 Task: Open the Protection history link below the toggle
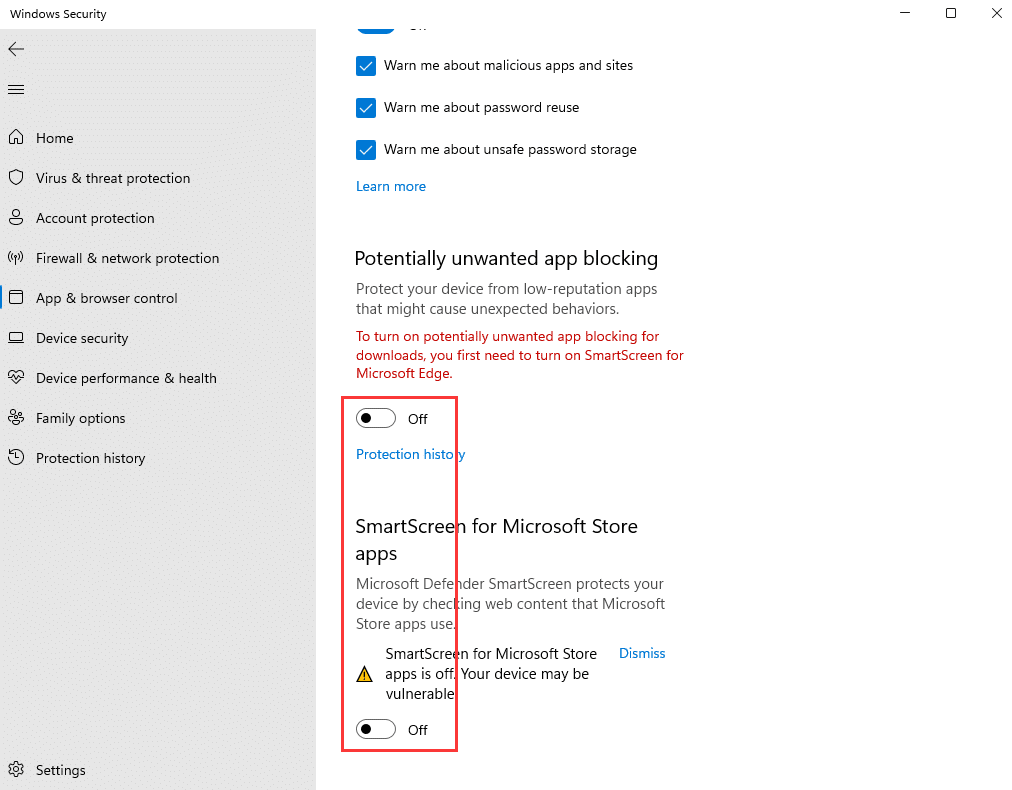coord(410,454)
